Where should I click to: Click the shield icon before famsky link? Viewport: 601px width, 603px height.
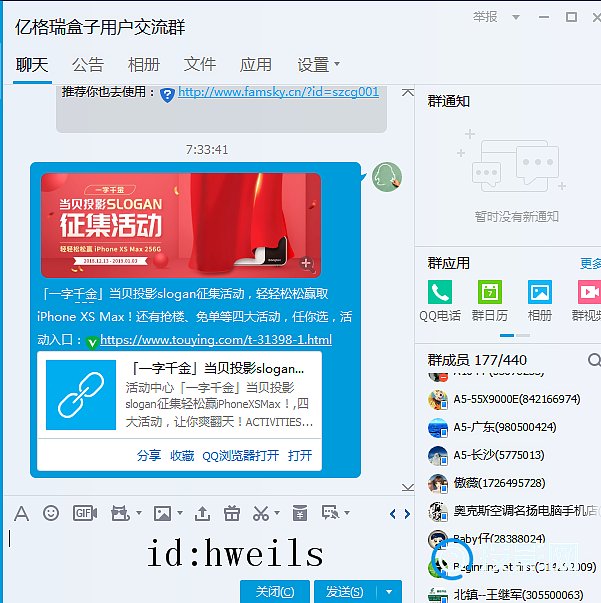pos(167,94)
